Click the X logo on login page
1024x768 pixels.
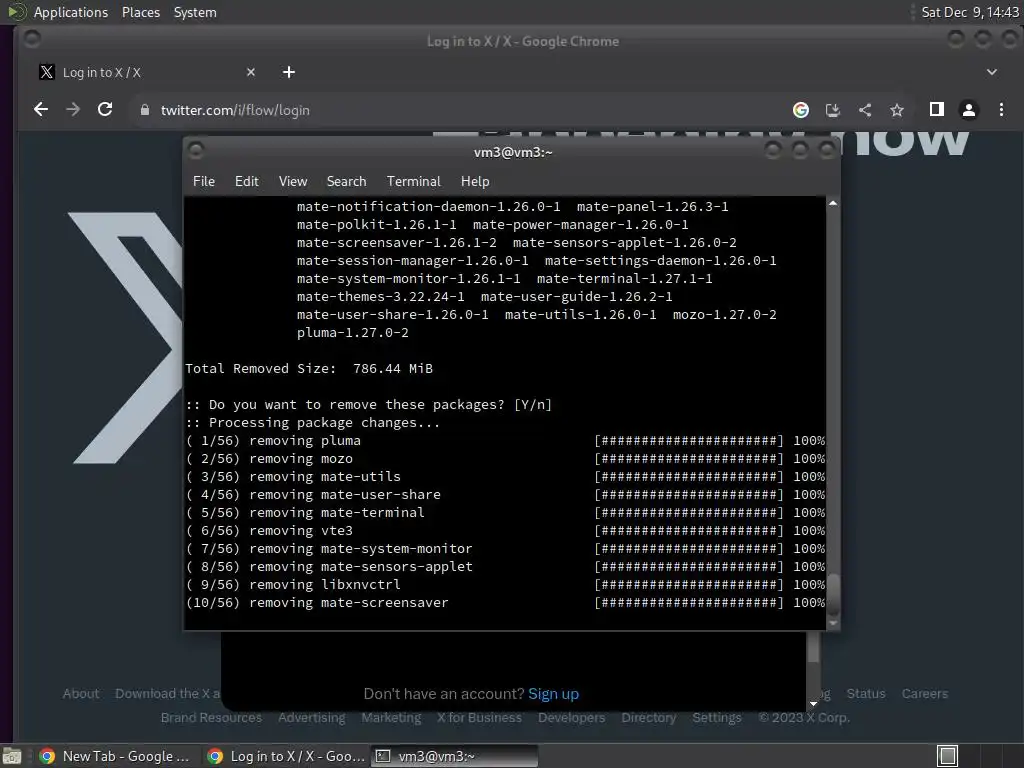click(125, 338)
